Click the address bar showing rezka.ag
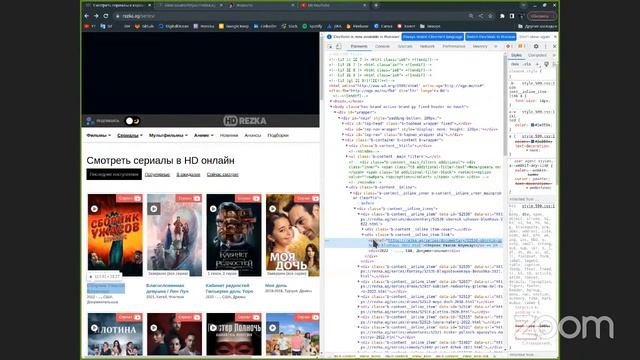The width and height of the screenshot is (640, 360). coord(286,16)
